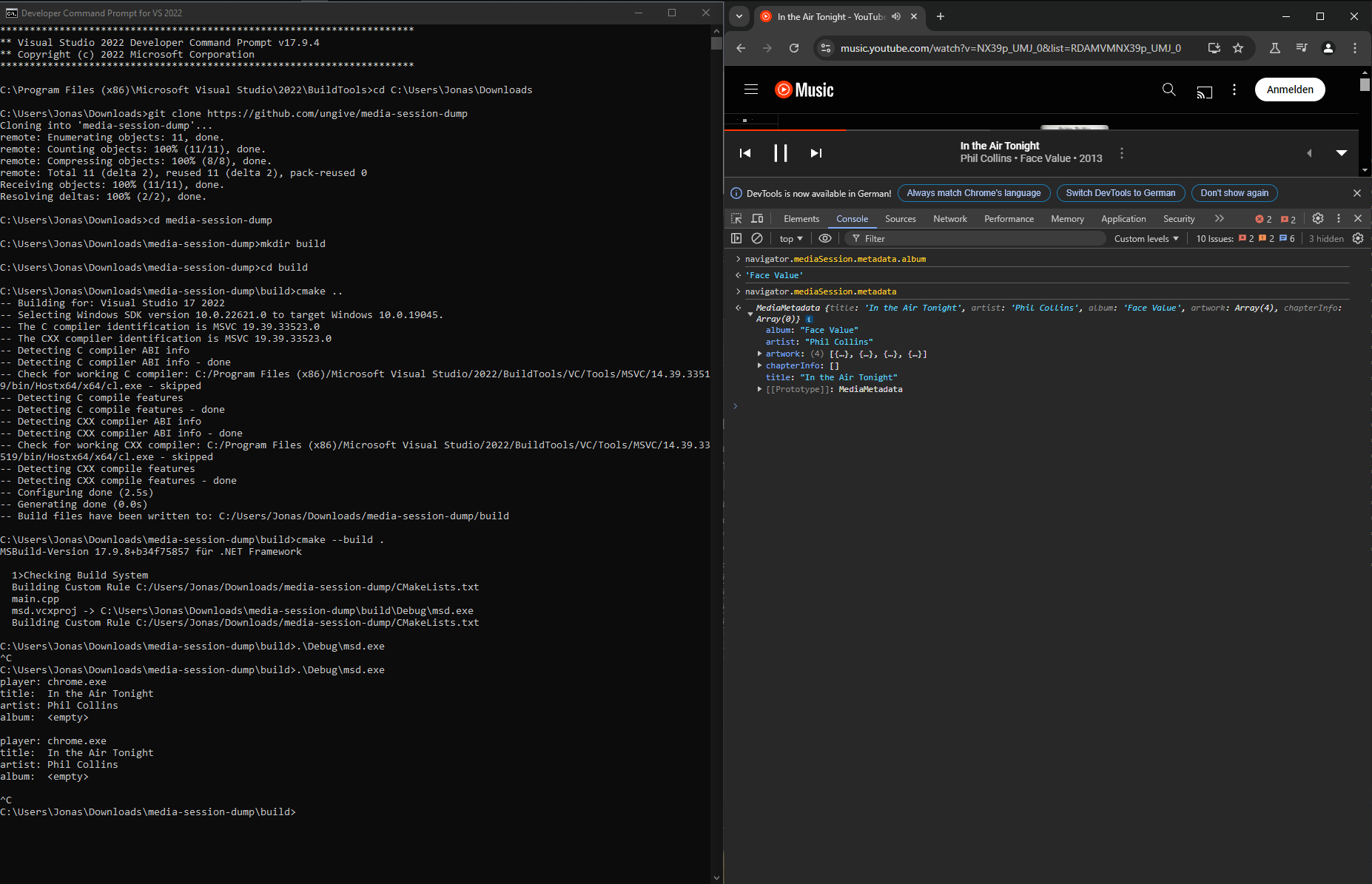
Task: Open YouTube Music search
Action: pos(1168,90)
